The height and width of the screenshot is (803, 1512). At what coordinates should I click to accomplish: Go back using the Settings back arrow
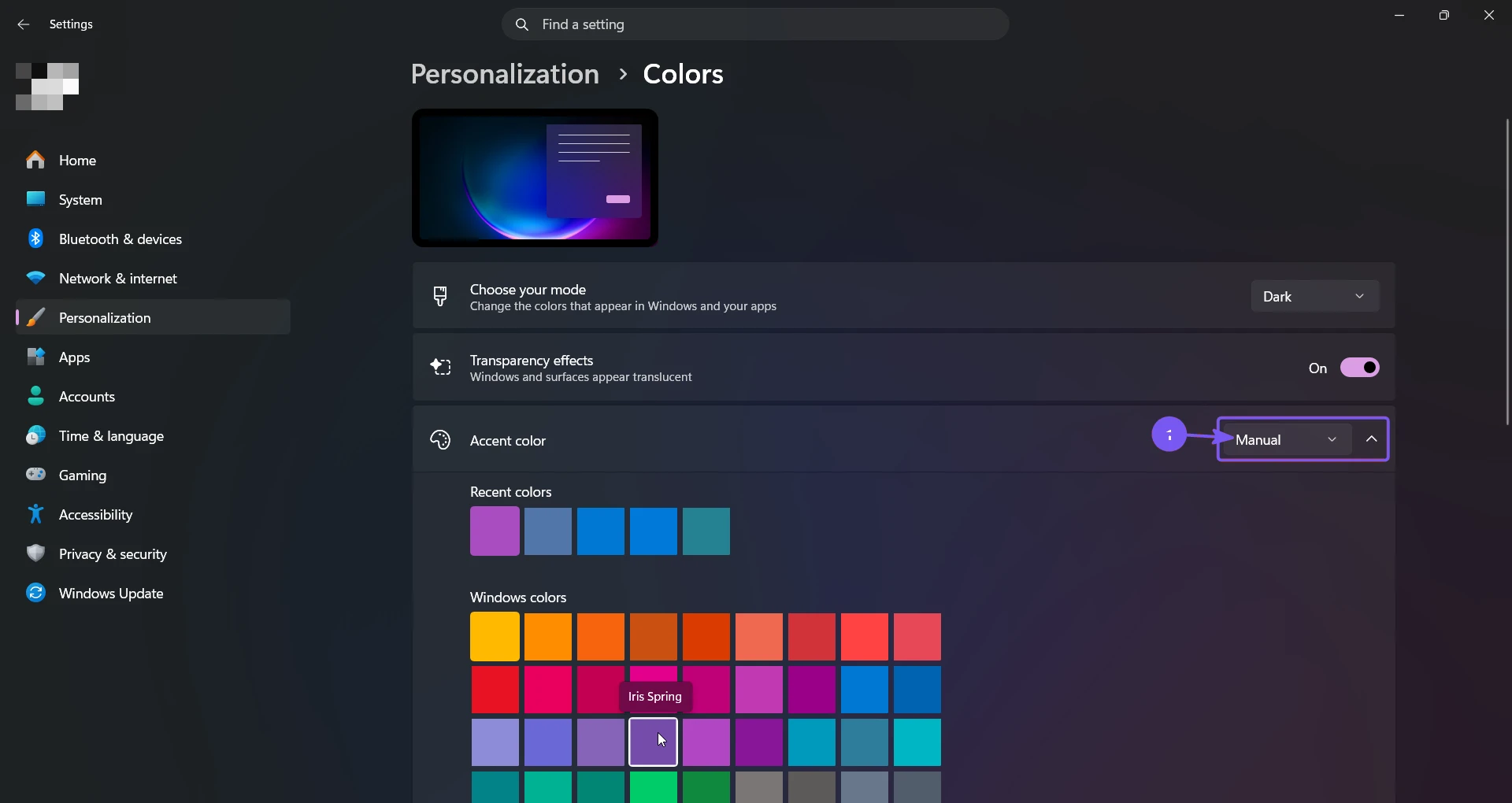pyautogui.click(x=24, y=24)
